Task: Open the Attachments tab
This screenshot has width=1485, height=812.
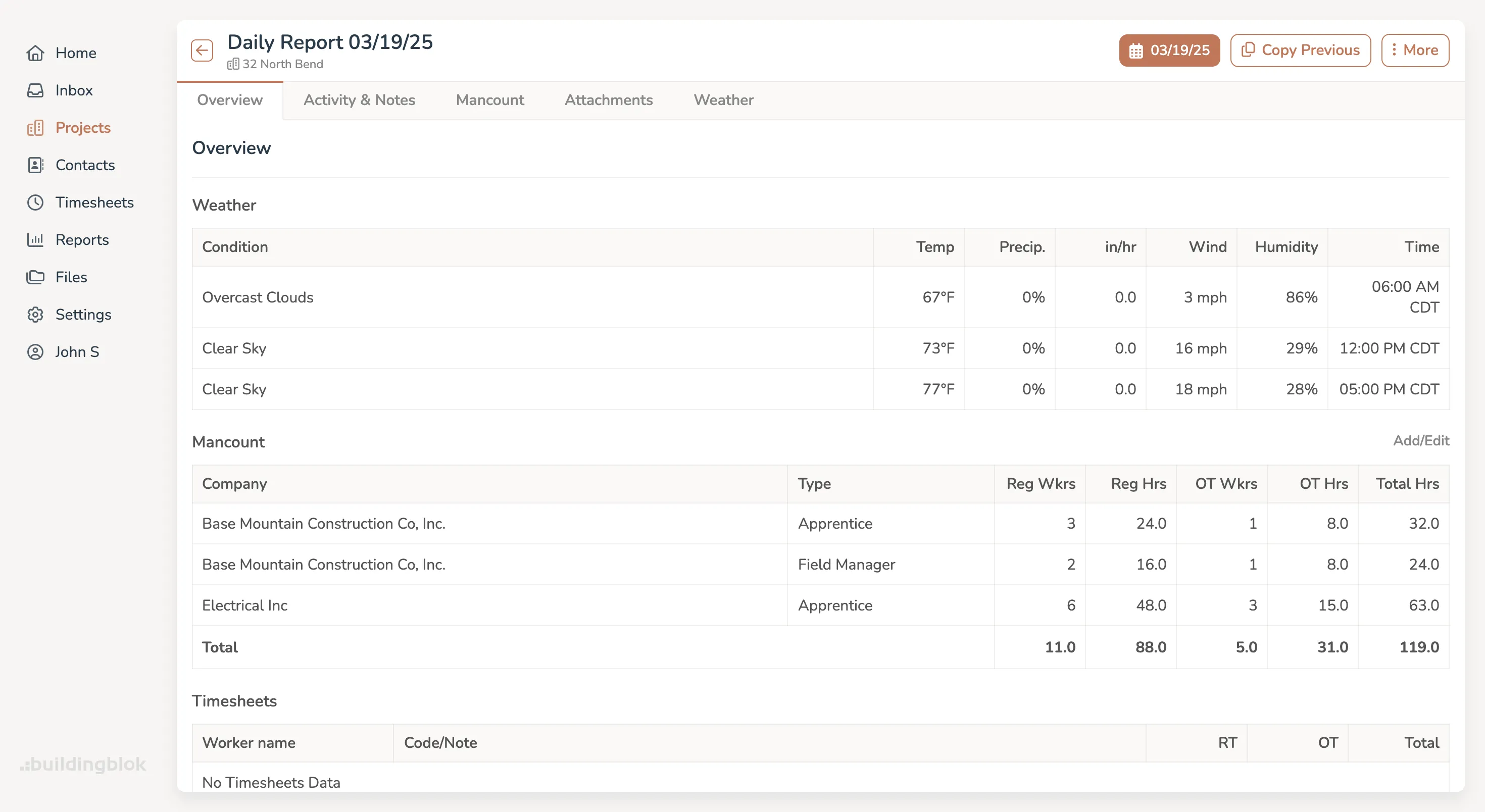Action: 608,99
